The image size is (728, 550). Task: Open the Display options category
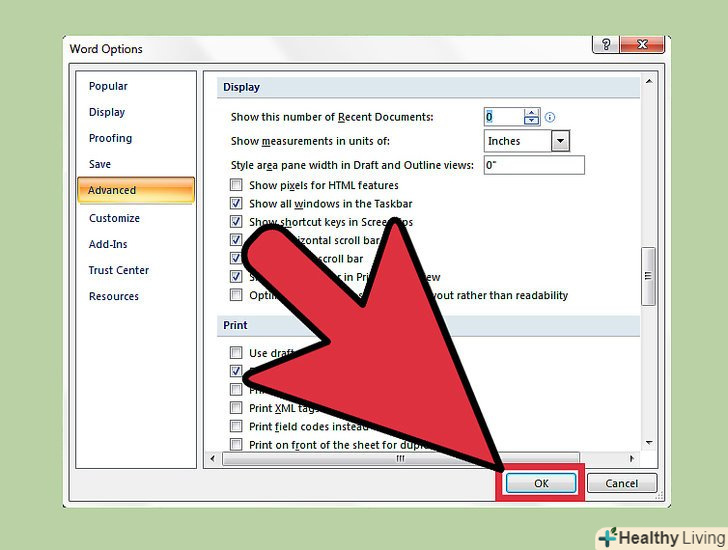coord(107,112)
